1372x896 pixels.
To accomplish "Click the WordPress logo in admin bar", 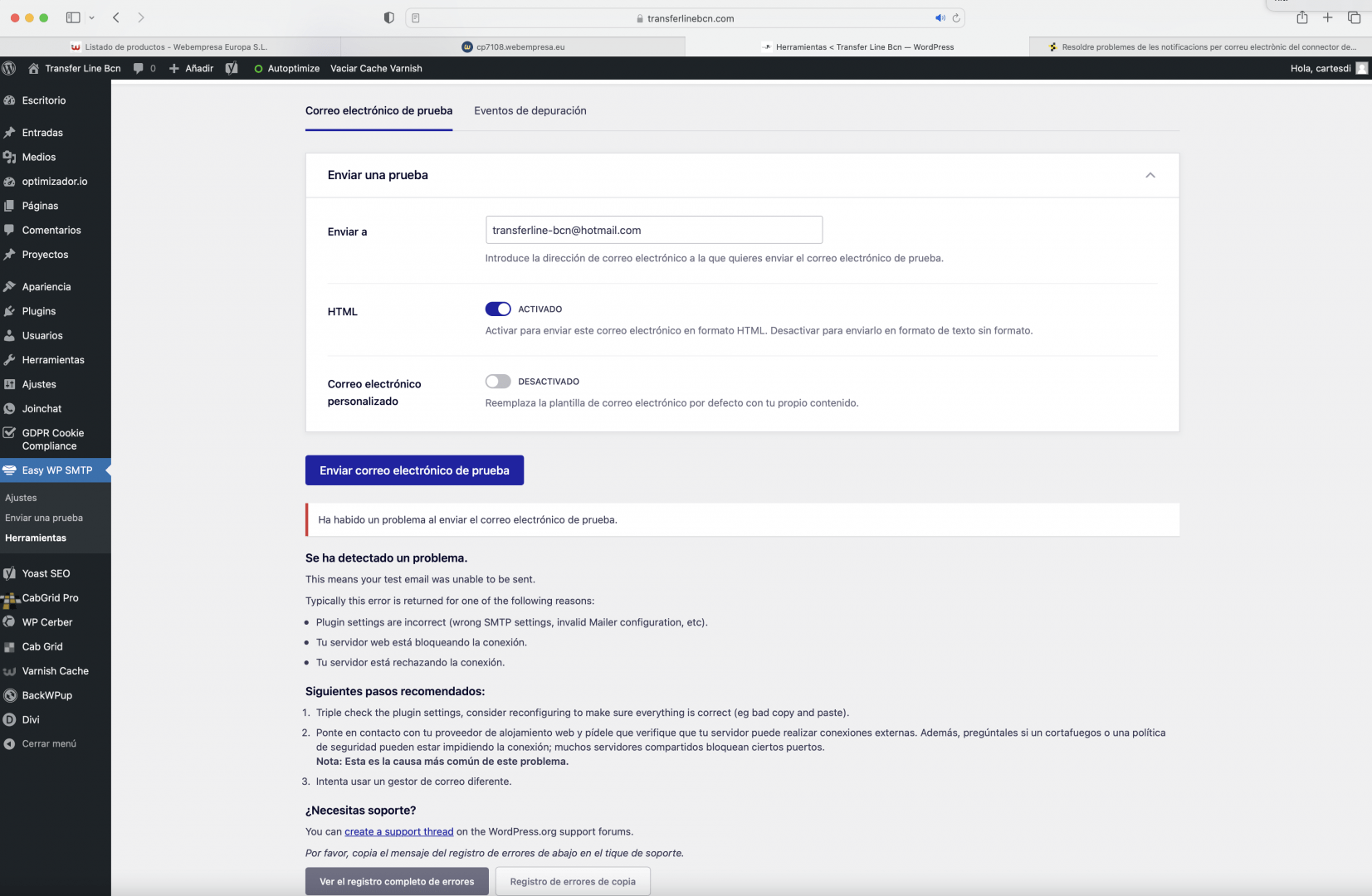I will coord(9,68).
